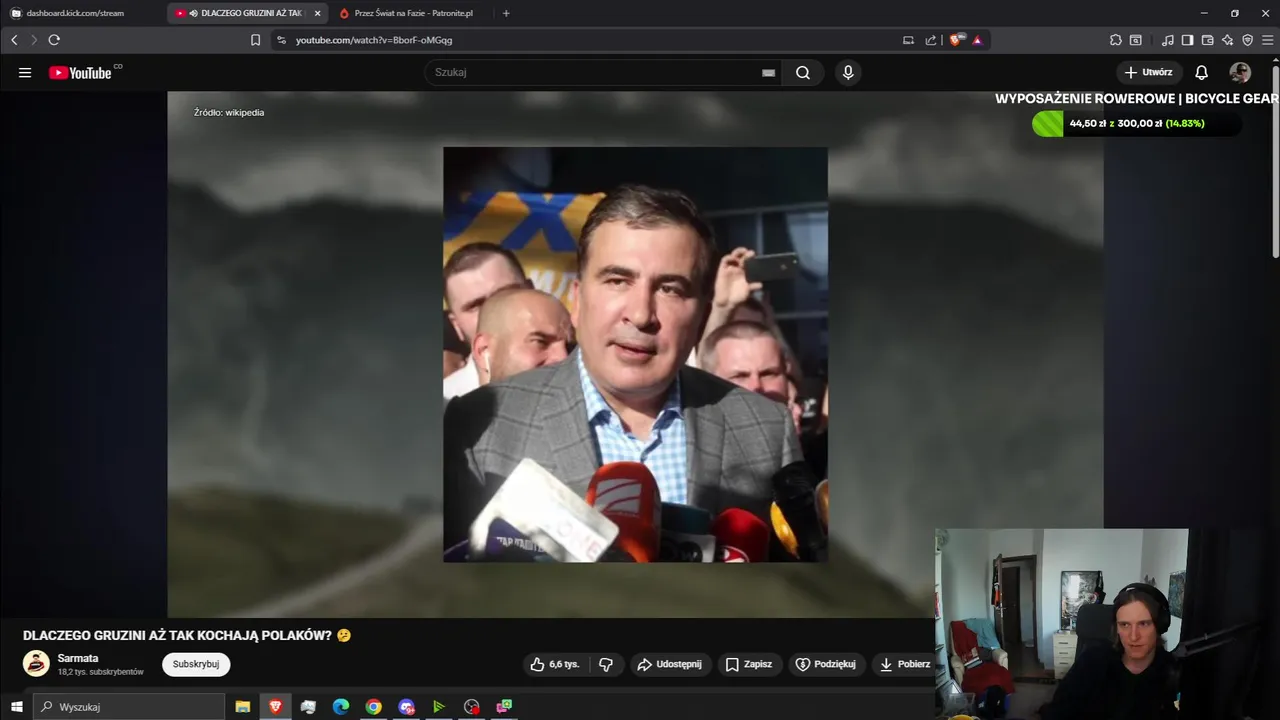Click the search magnifier button
The width and height of the screenshot is (1280, 720).
coord(803,72)
